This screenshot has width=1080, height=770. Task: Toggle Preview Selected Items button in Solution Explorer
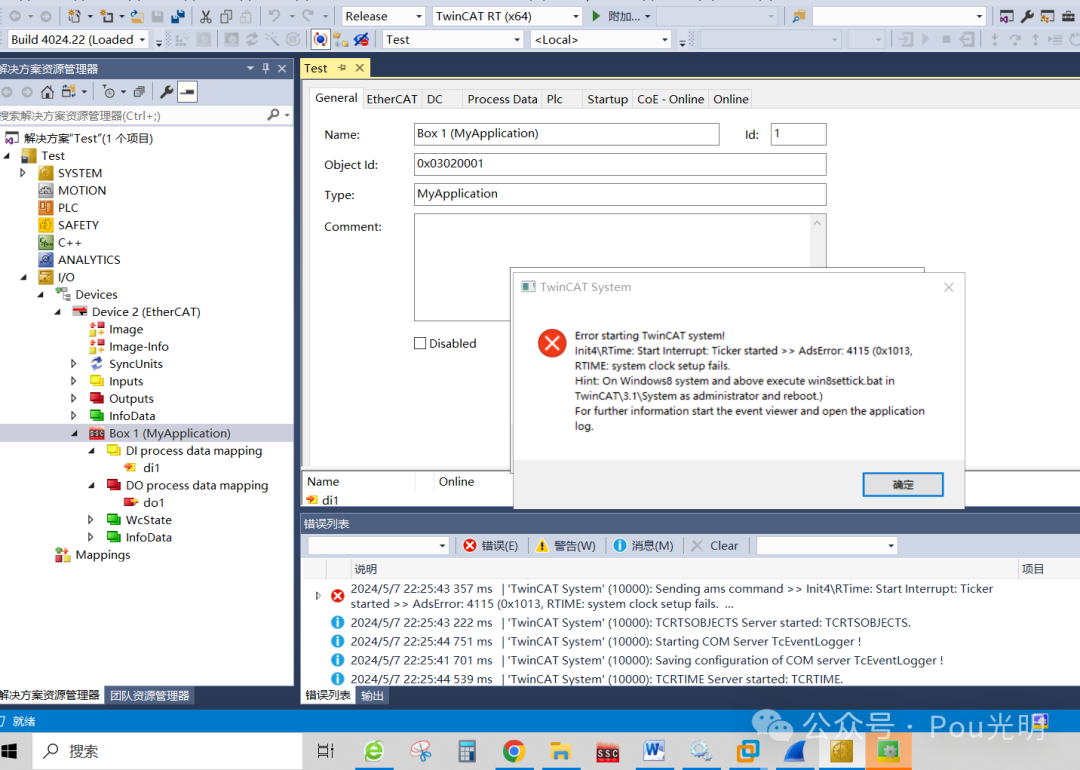click(x=187, y=92)
